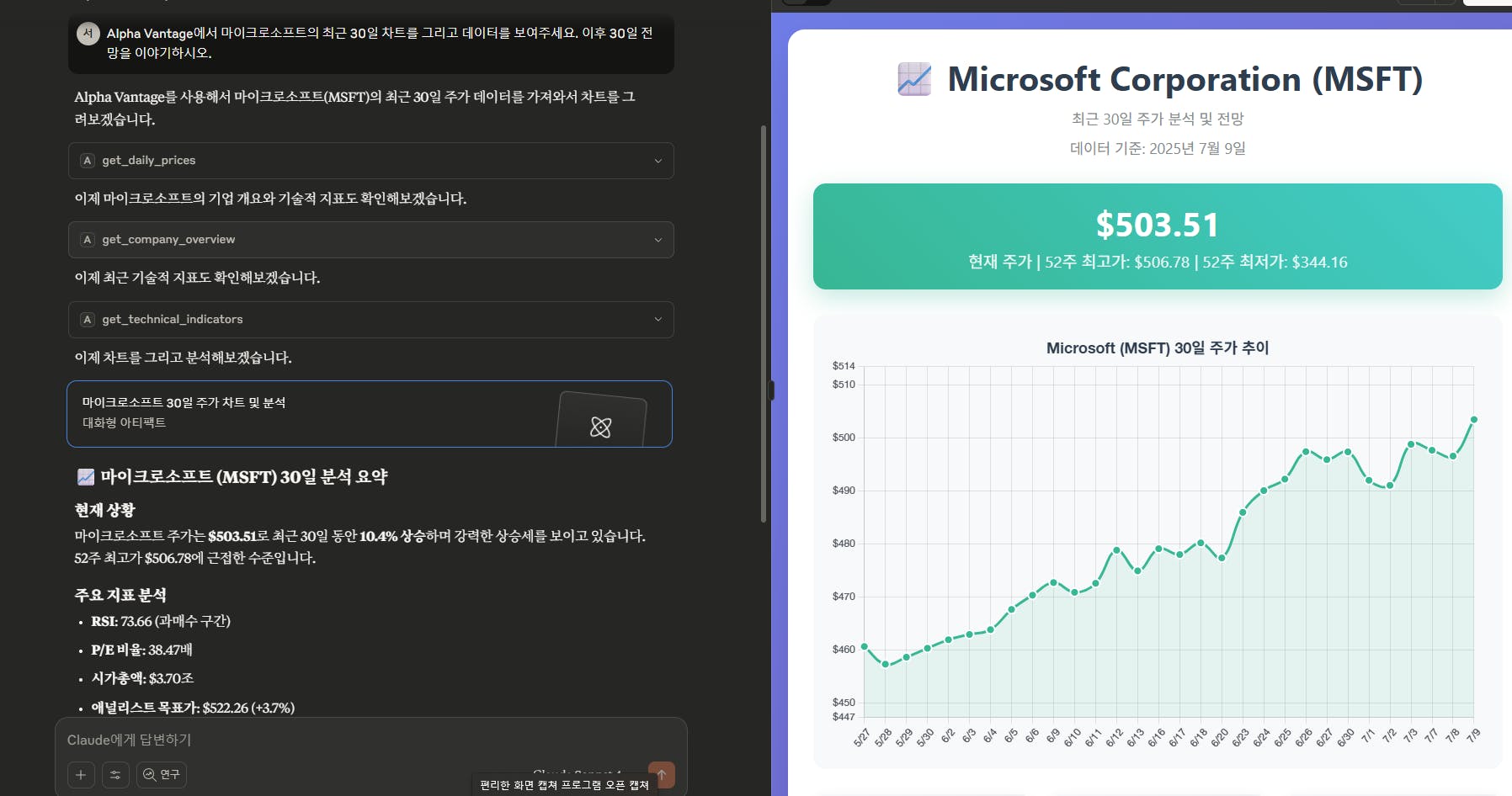Click the 애널리스트 목표가 $522.26 bullet item
The image size is (1512, 796).
(x=193, y=708)
